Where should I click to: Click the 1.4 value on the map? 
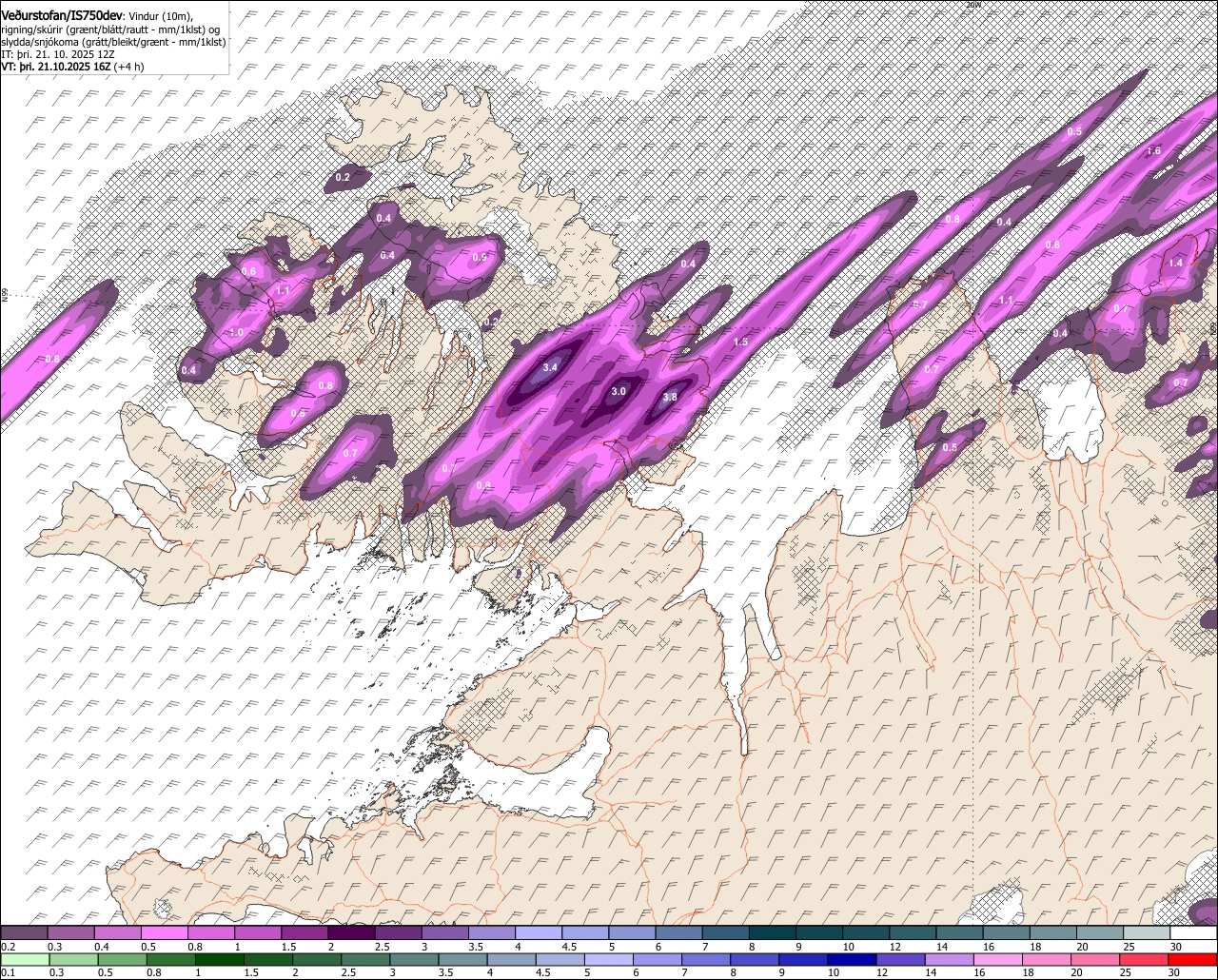tap(1175, 264)
